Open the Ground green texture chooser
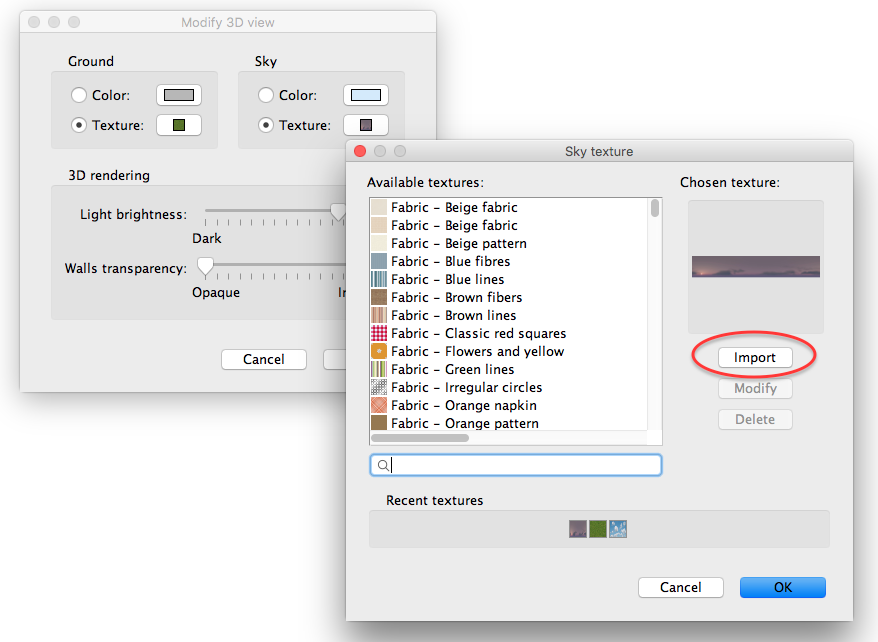 click(178, 125)
